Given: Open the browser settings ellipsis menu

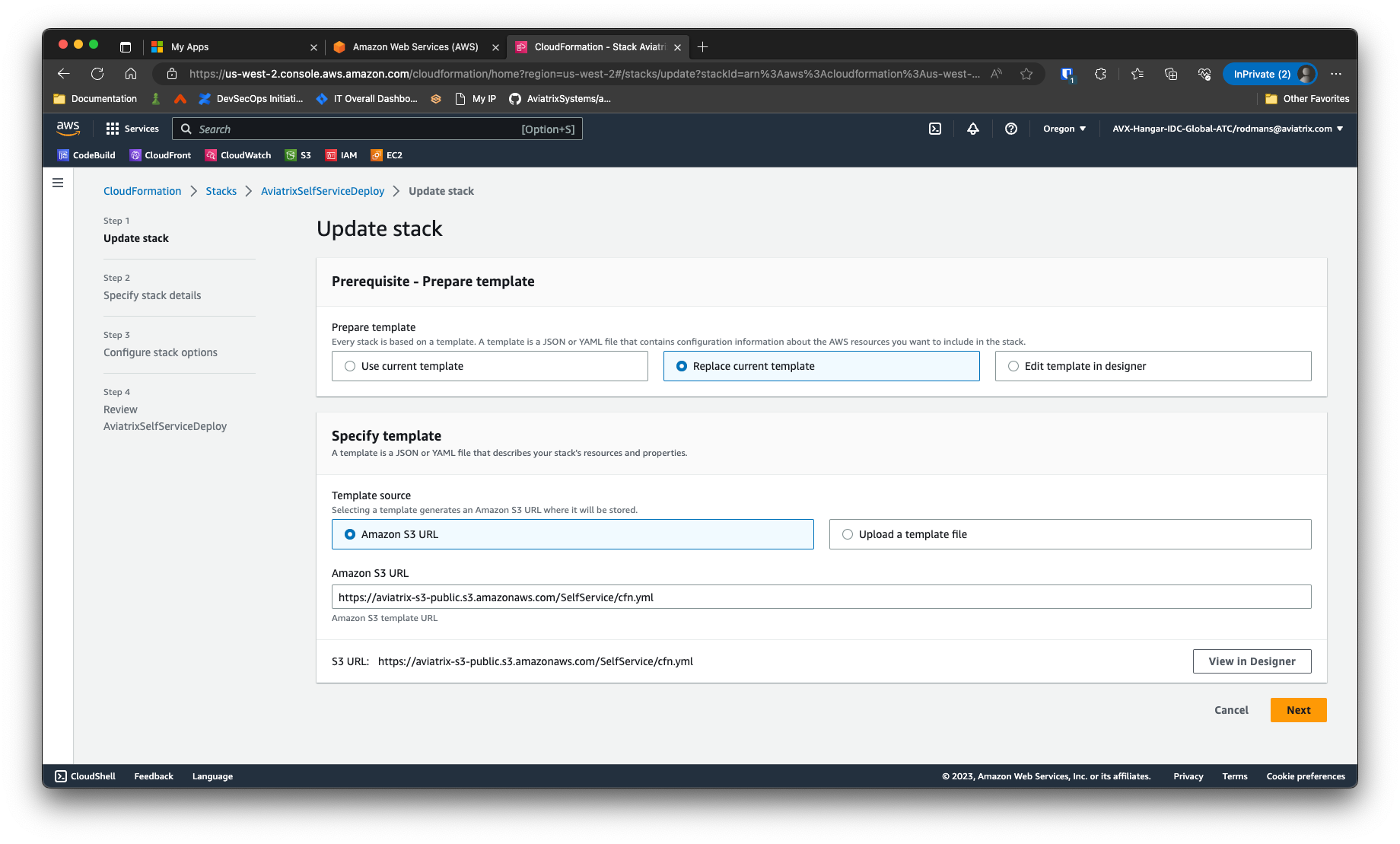Looking at the screenshot, I should [x=1336, y=74].
